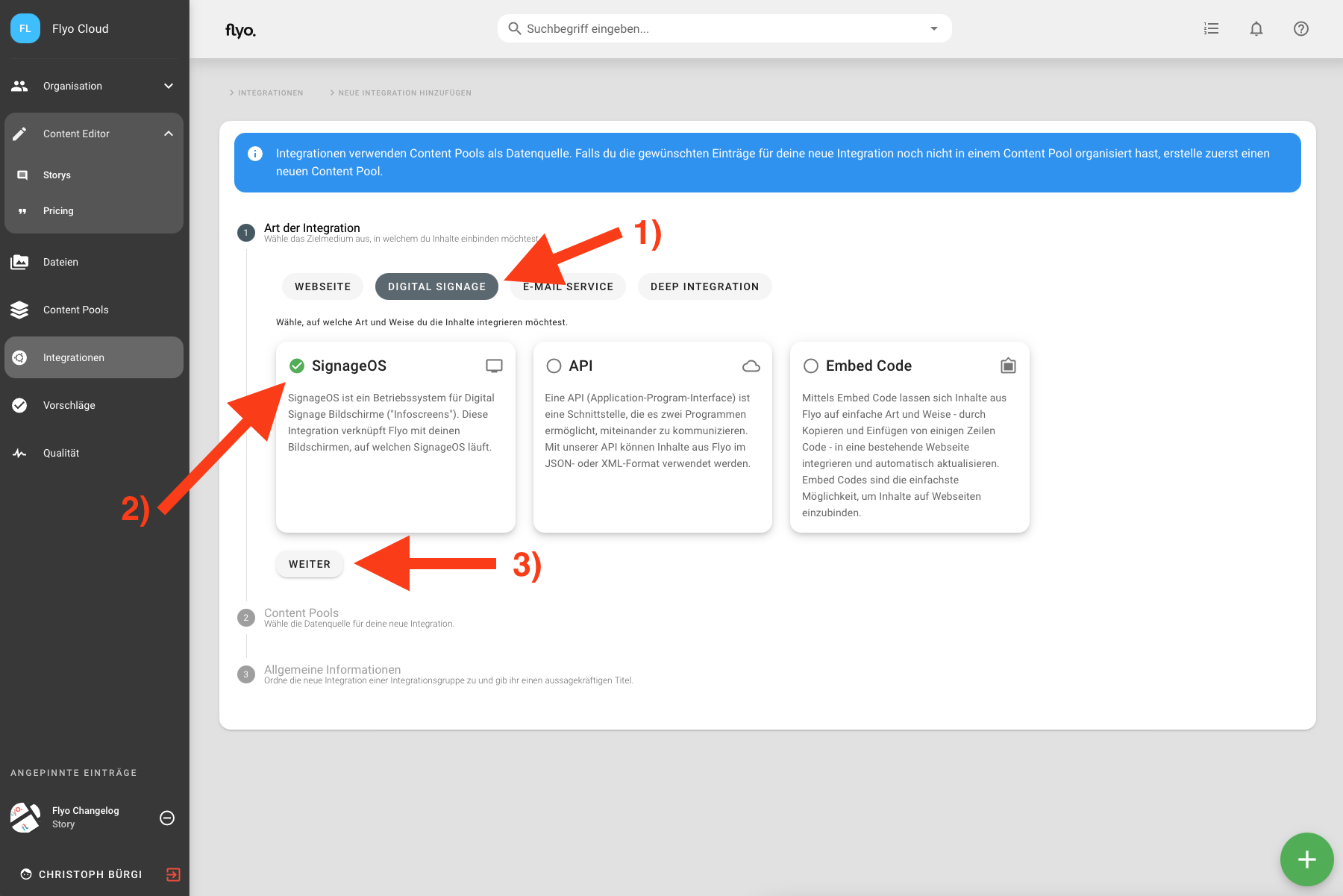Click the API card description text

(x=648, y=430)
